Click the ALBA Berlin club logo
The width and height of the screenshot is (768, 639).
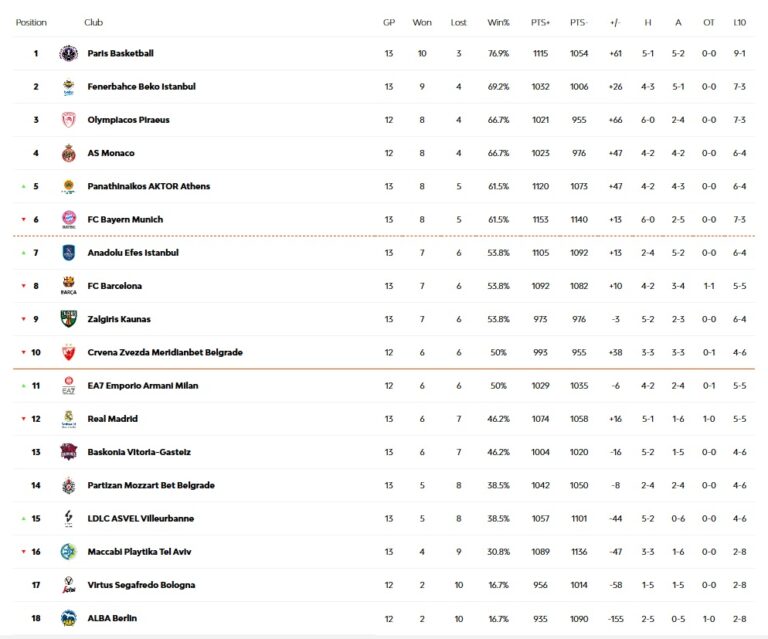click(x=68, y=618)
